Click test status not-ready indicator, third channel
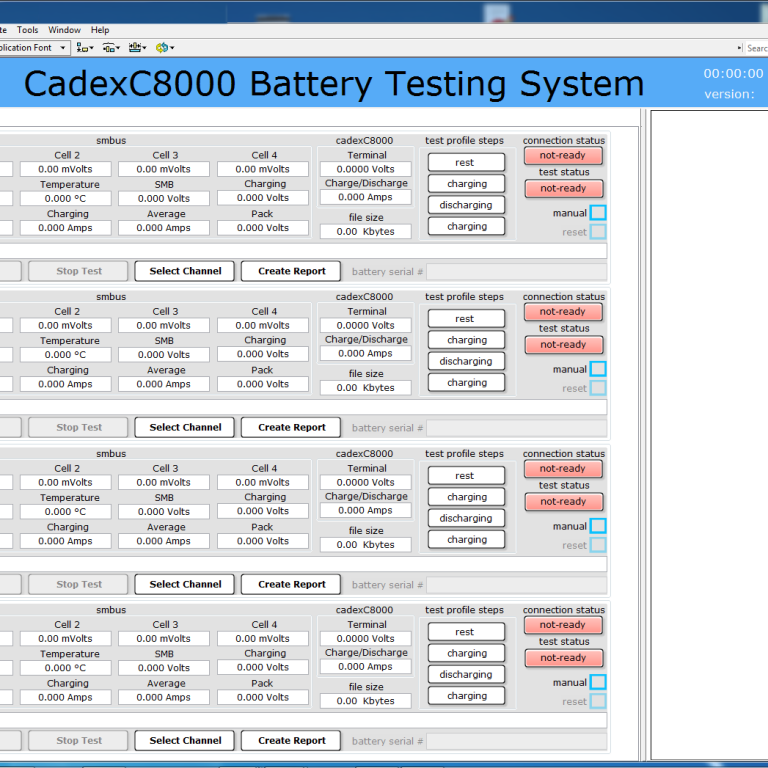This screenshot has height=768, width=768. click(564, 502)
